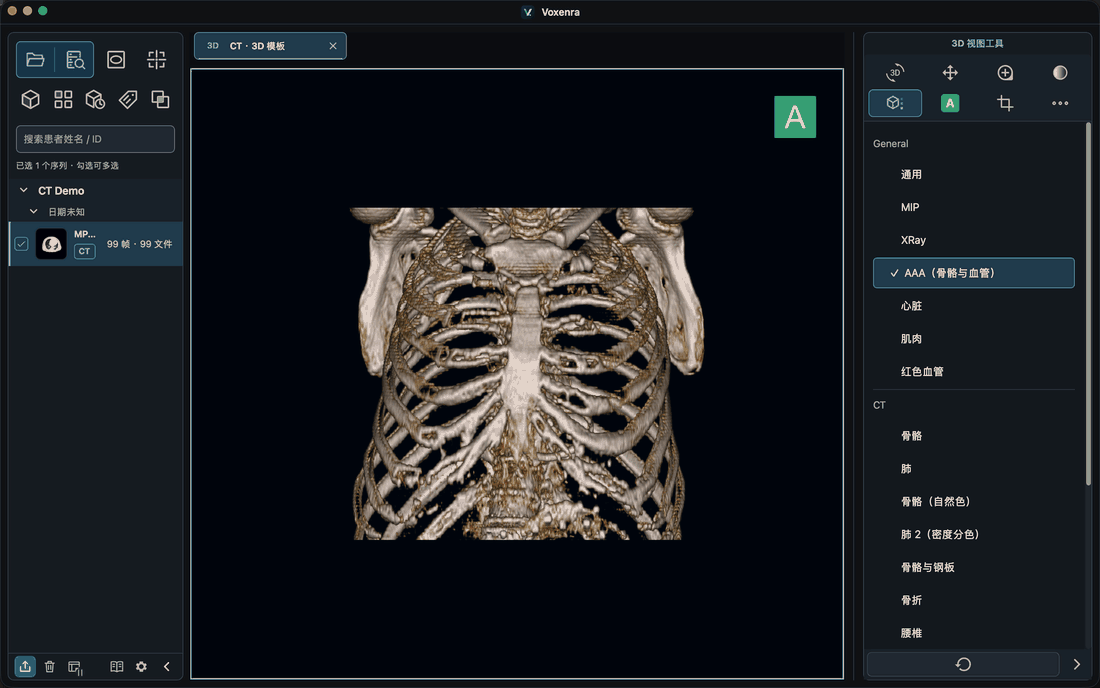Click the preset list scrollbar

coord(1088,304)
